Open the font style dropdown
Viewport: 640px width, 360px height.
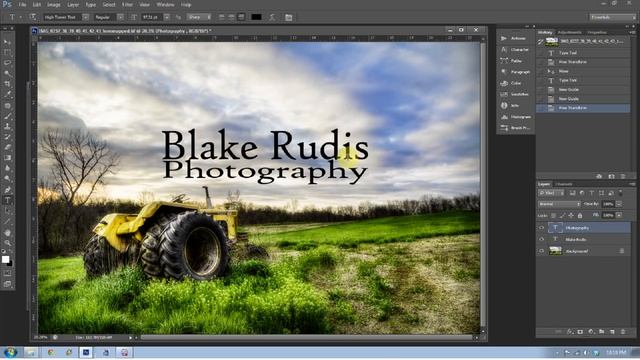pos(120,17)
